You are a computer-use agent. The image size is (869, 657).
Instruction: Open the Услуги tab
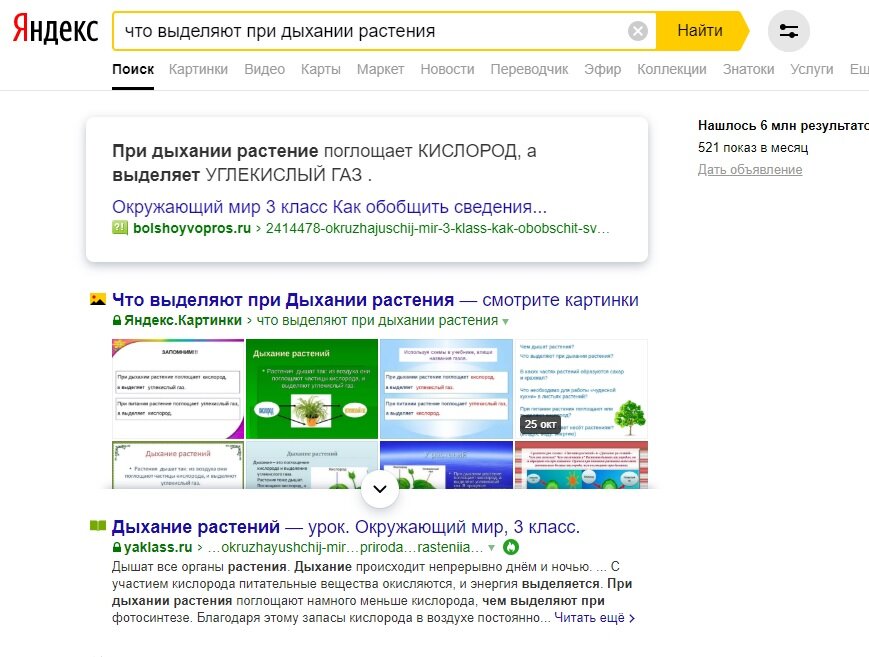(811, 69)
